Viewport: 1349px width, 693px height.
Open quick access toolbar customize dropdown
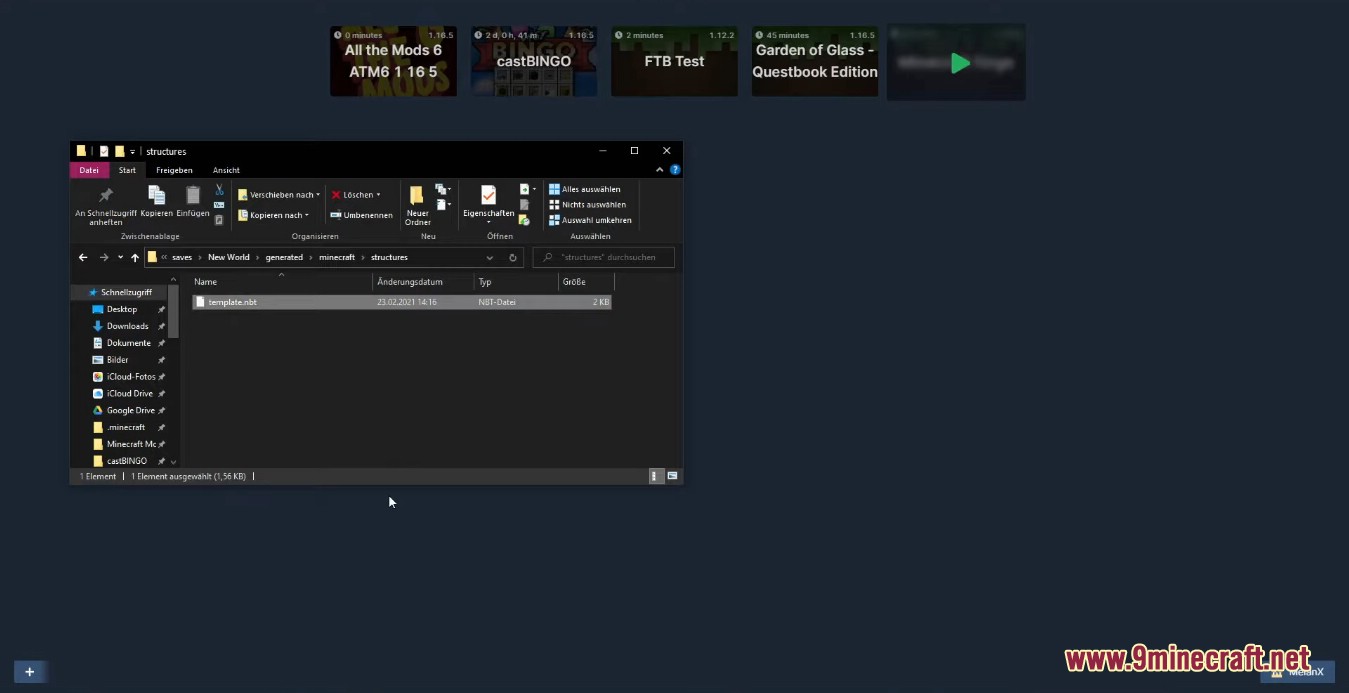point(132,152)
